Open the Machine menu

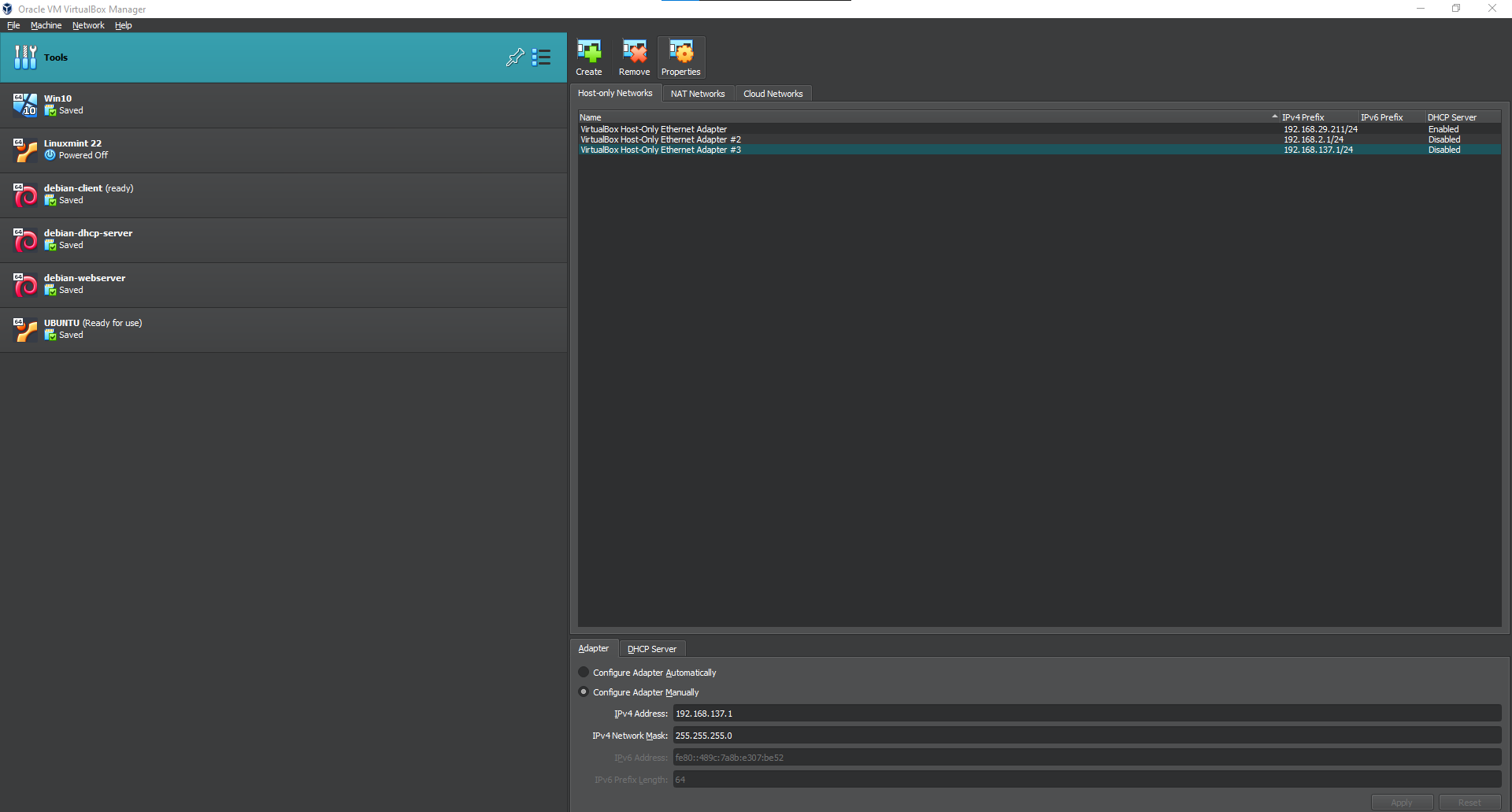pos(46,25)
